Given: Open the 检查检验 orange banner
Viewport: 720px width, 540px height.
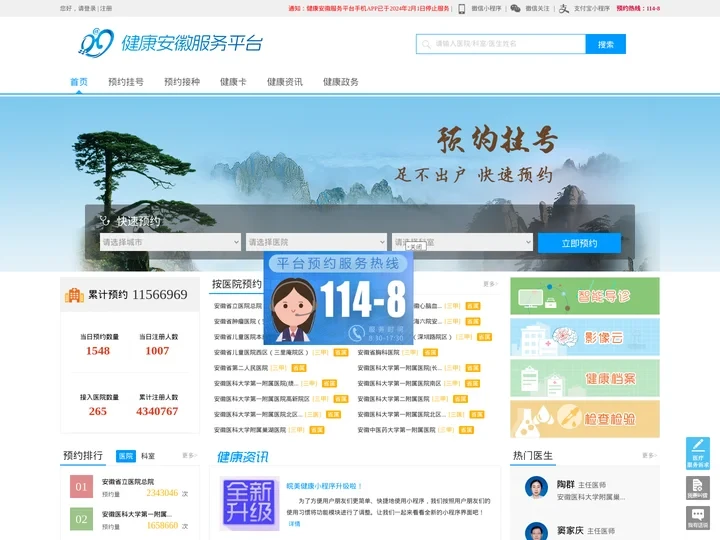Looking at the screenshot, I should 585,419.
